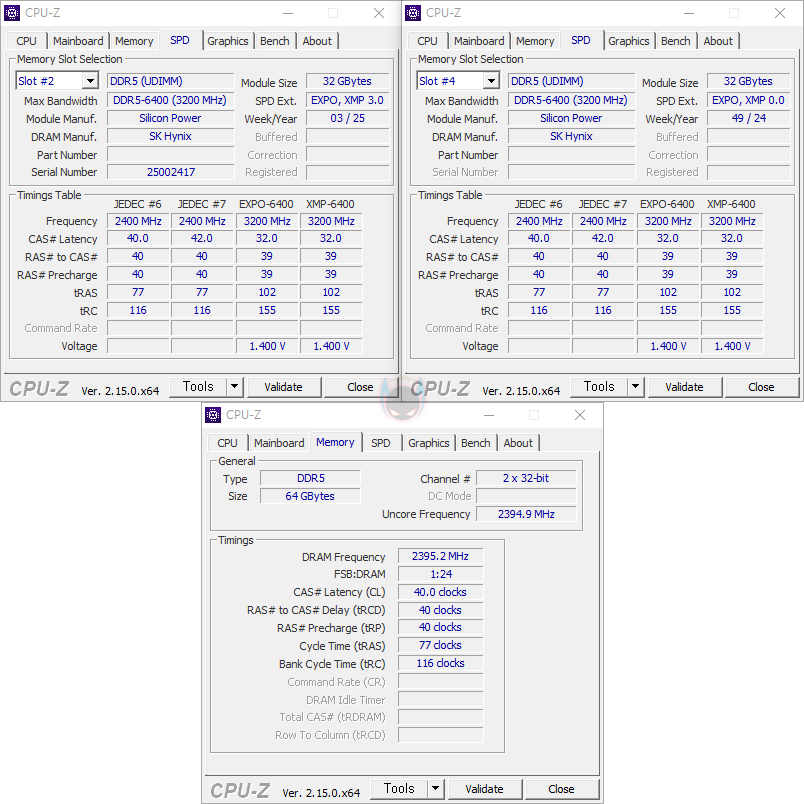Viewport: 804px width, 804px height.
Task: Click SK Hynix DRAM manufacturer in Slot #4 window
Action: click(572, 136)
